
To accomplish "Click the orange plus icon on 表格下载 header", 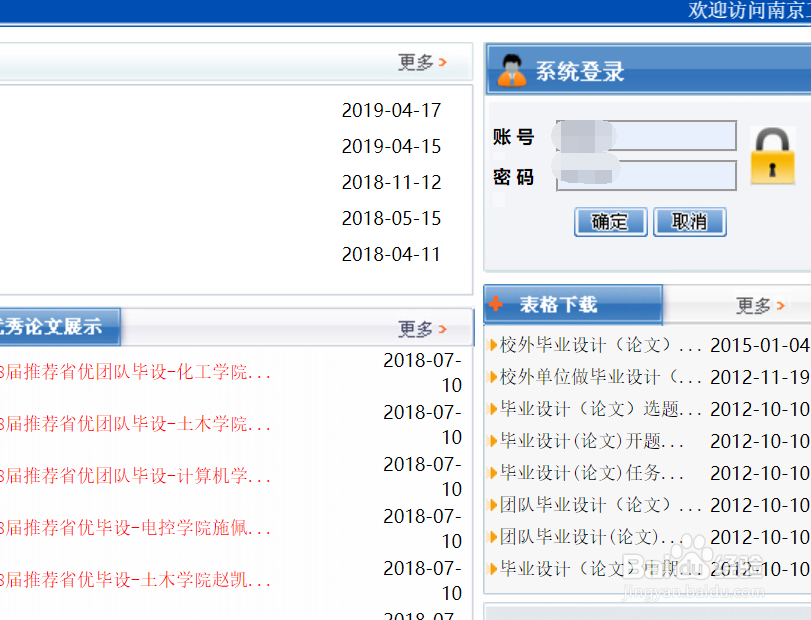I will click(497, 305).
